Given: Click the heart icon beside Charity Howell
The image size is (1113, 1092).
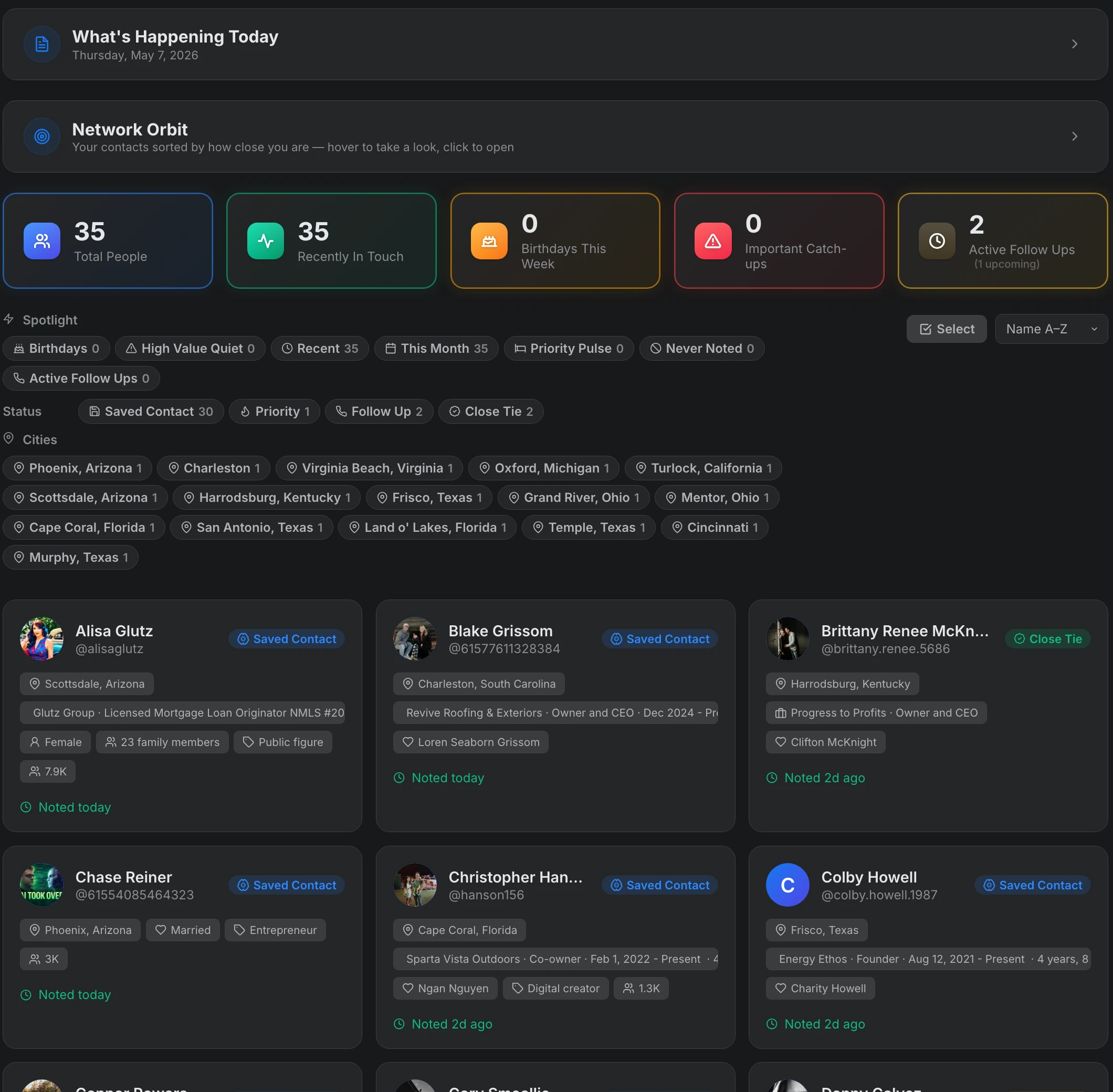Looking at the screenshot, I should (781, 988).
